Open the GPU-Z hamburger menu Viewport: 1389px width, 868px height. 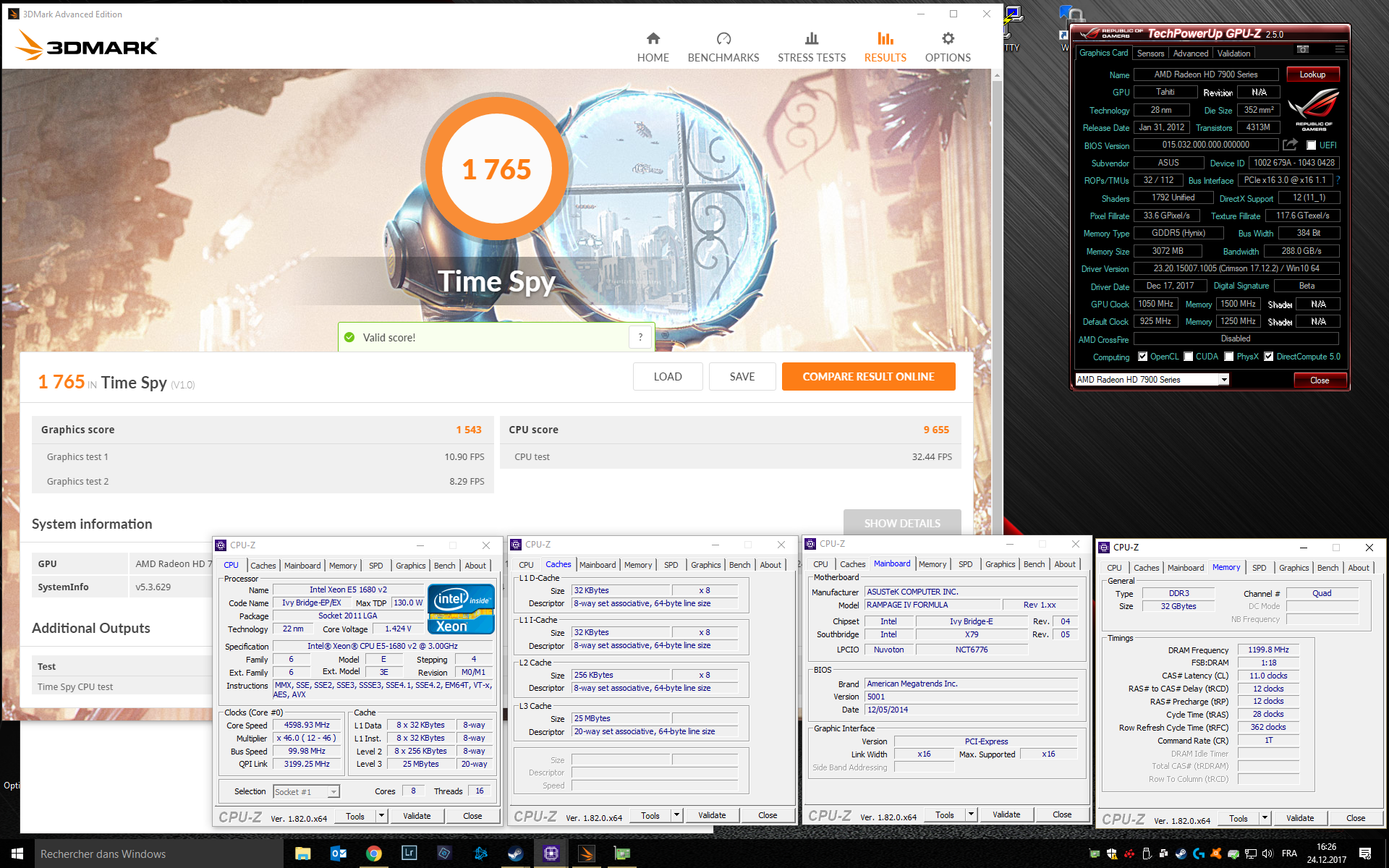1340,50
